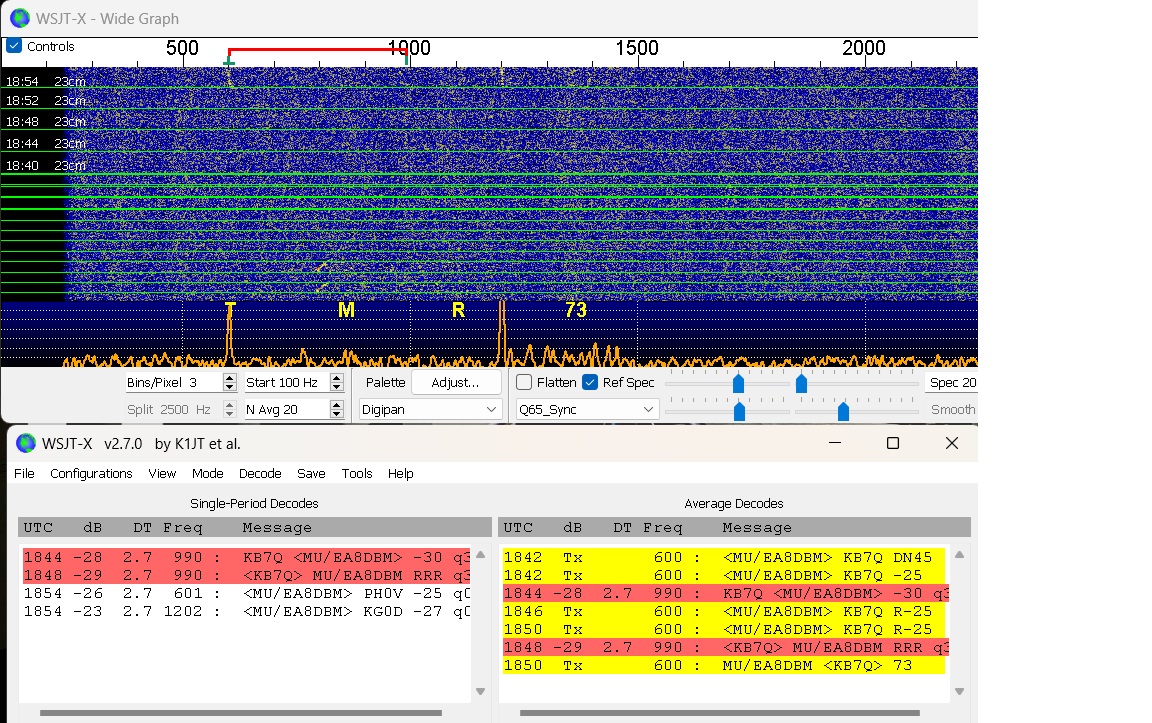Screen dimensions: 1152x723
Task: Decrease the N Avg value
Action: pyautogui.click(x=336, y=414)
